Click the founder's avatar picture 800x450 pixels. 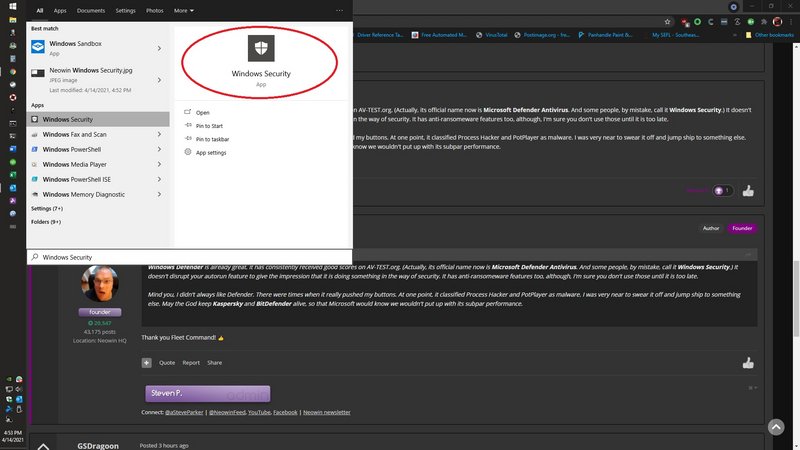[x=100, y=284]
